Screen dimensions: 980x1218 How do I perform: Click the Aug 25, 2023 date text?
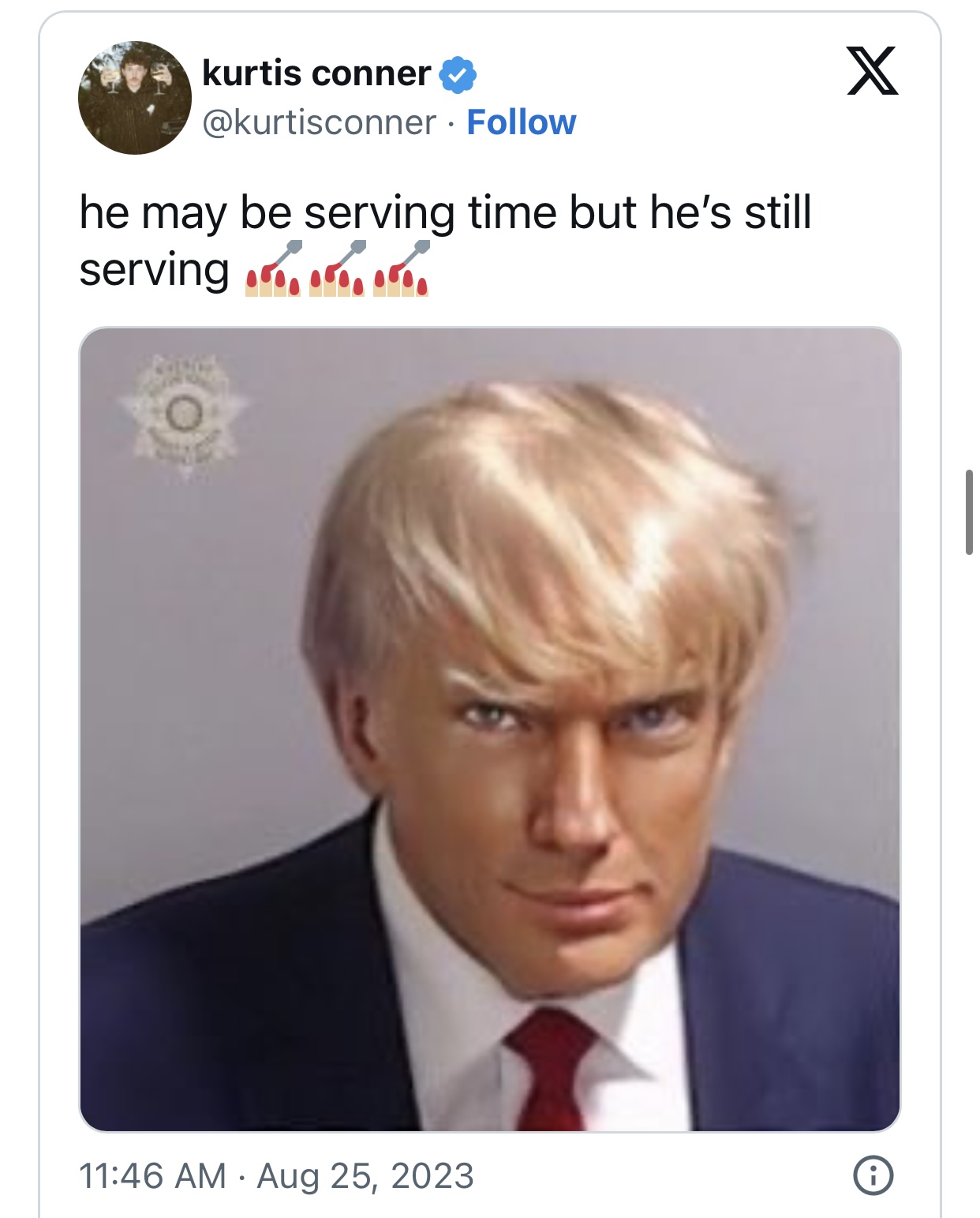(365, 1175)
